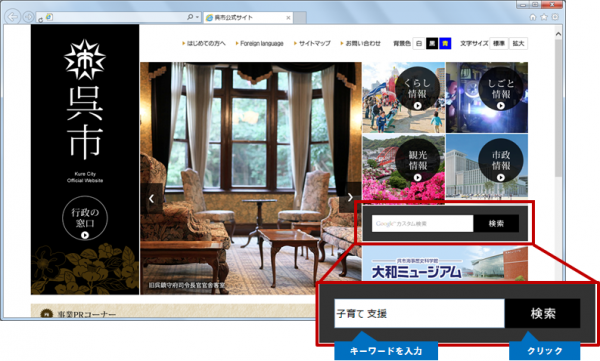Click the Kure city emblem logo
Screen dimensions: 600x361
point(85,60)
